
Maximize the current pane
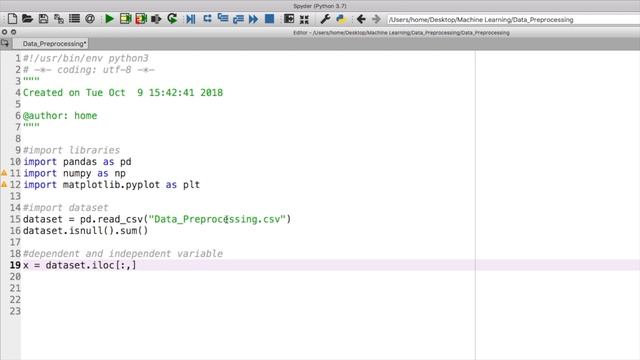click(289, 19)
